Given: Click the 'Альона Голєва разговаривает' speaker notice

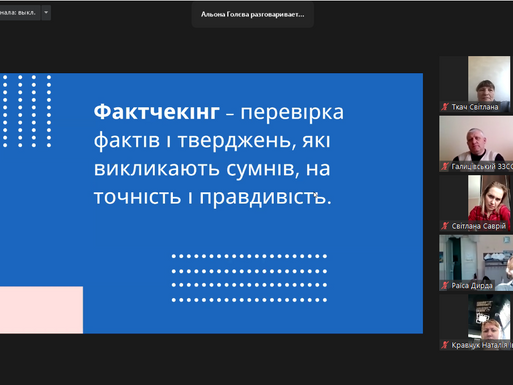Looking at the screenshot, I should coord(252,14).
